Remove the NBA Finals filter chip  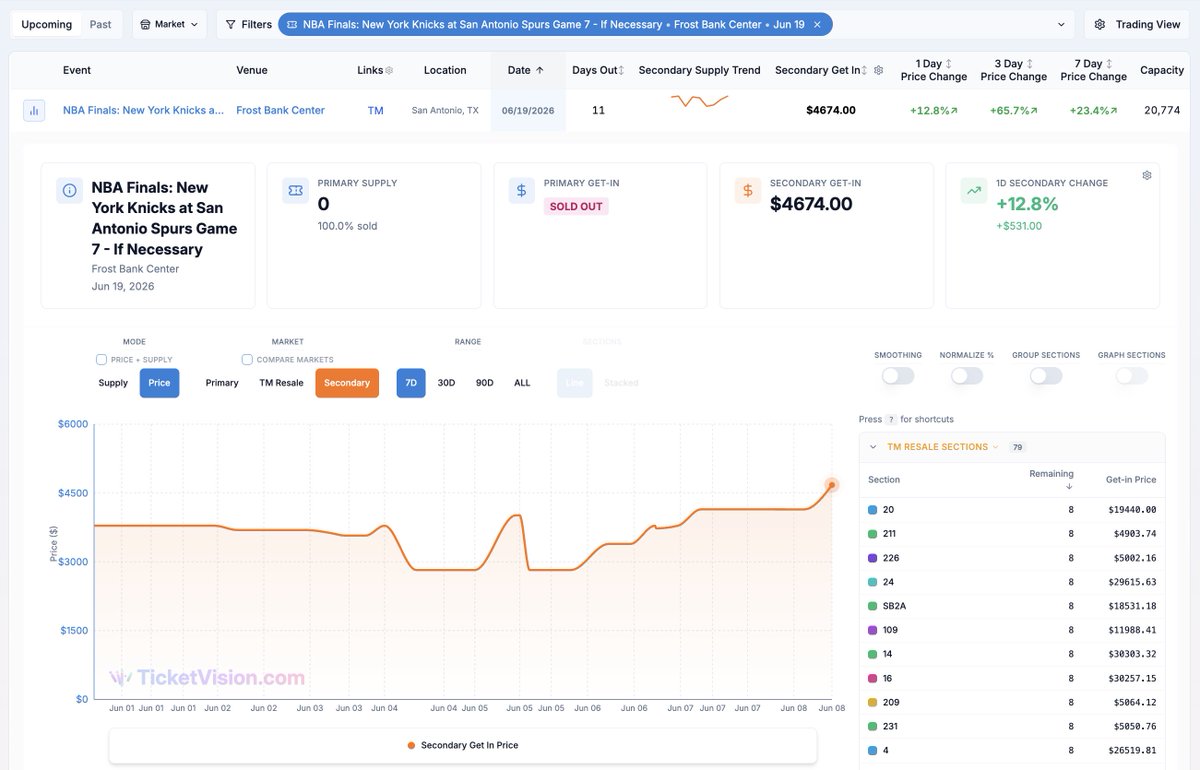tap(817, 24)
